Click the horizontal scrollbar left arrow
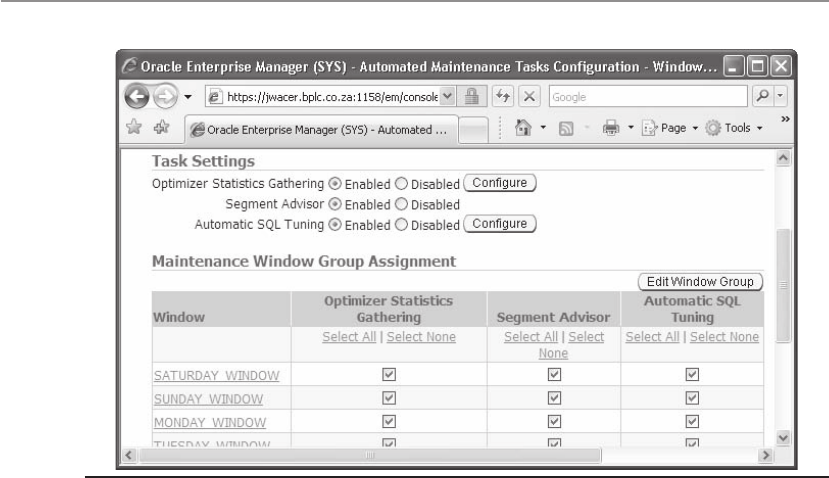829x478 pixels. click(x=129, y=455)
